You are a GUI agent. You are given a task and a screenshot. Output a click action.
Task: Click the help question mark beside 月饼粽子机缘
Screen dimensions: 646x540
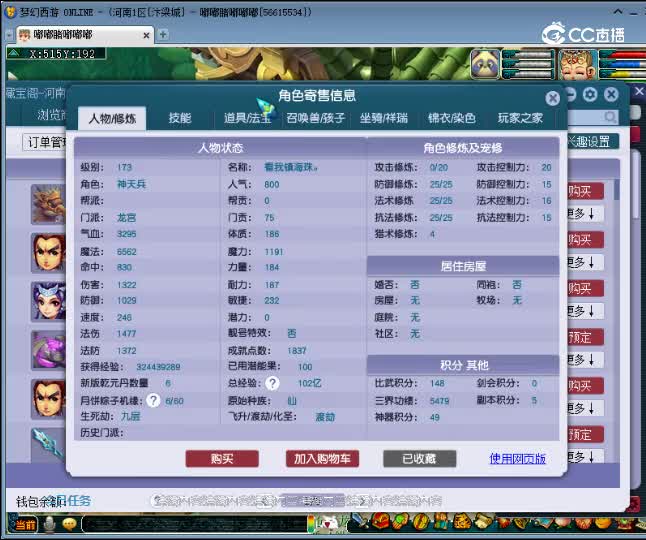pos(153,400)
